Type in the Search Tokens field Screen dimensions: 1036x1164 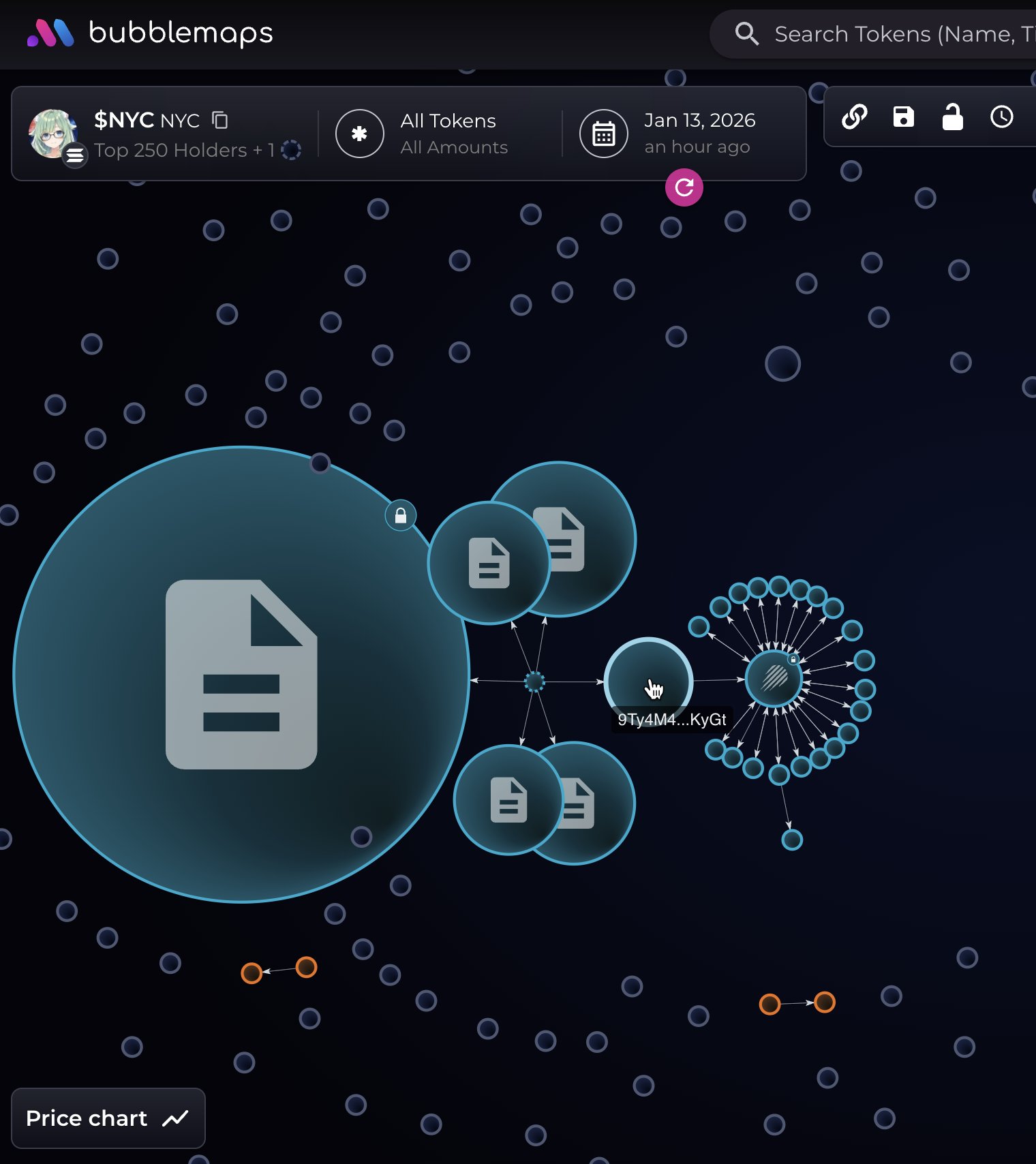coord(900,34)
